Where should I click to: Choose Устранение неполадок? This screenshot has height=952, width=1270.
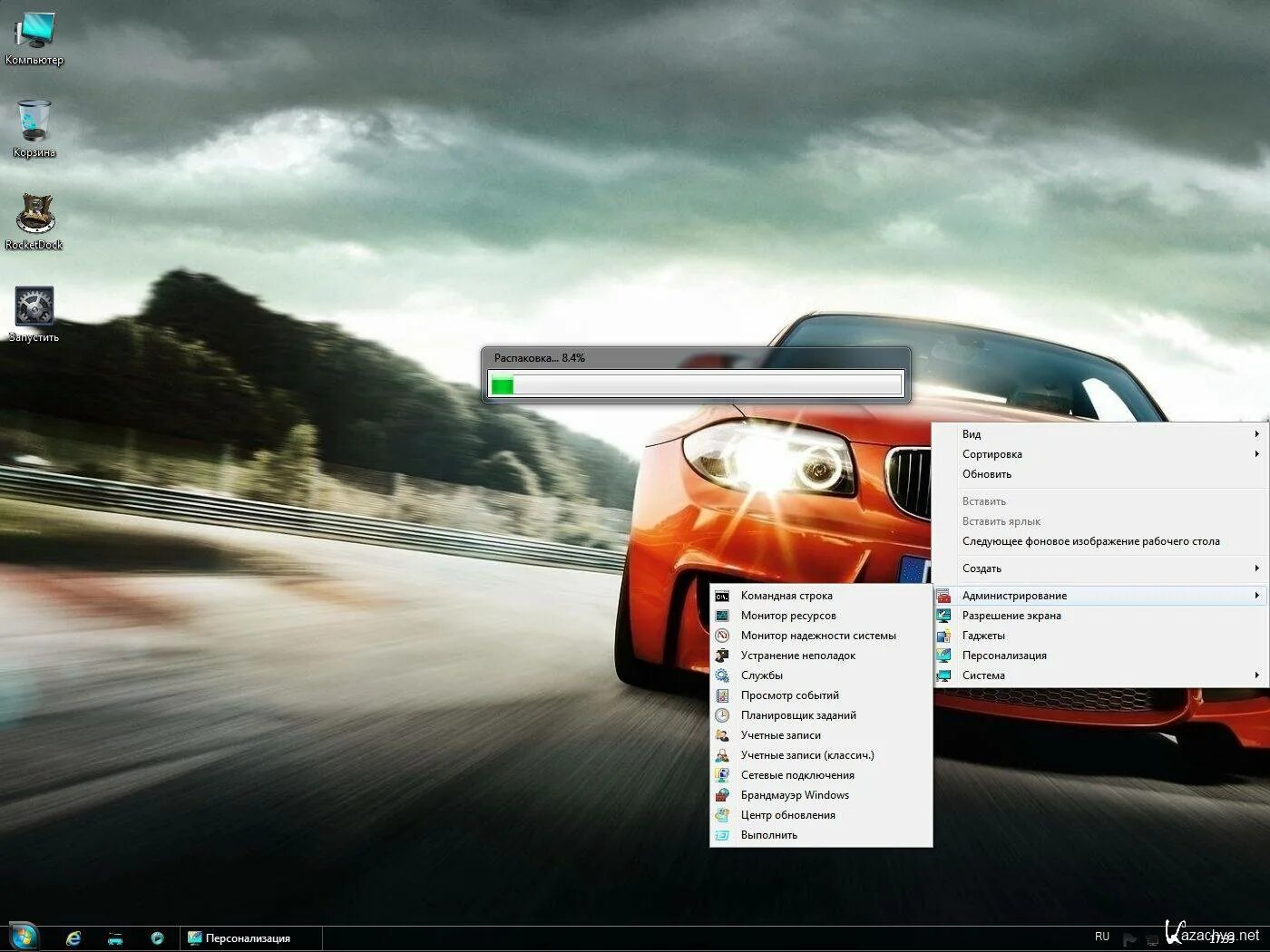821,656
